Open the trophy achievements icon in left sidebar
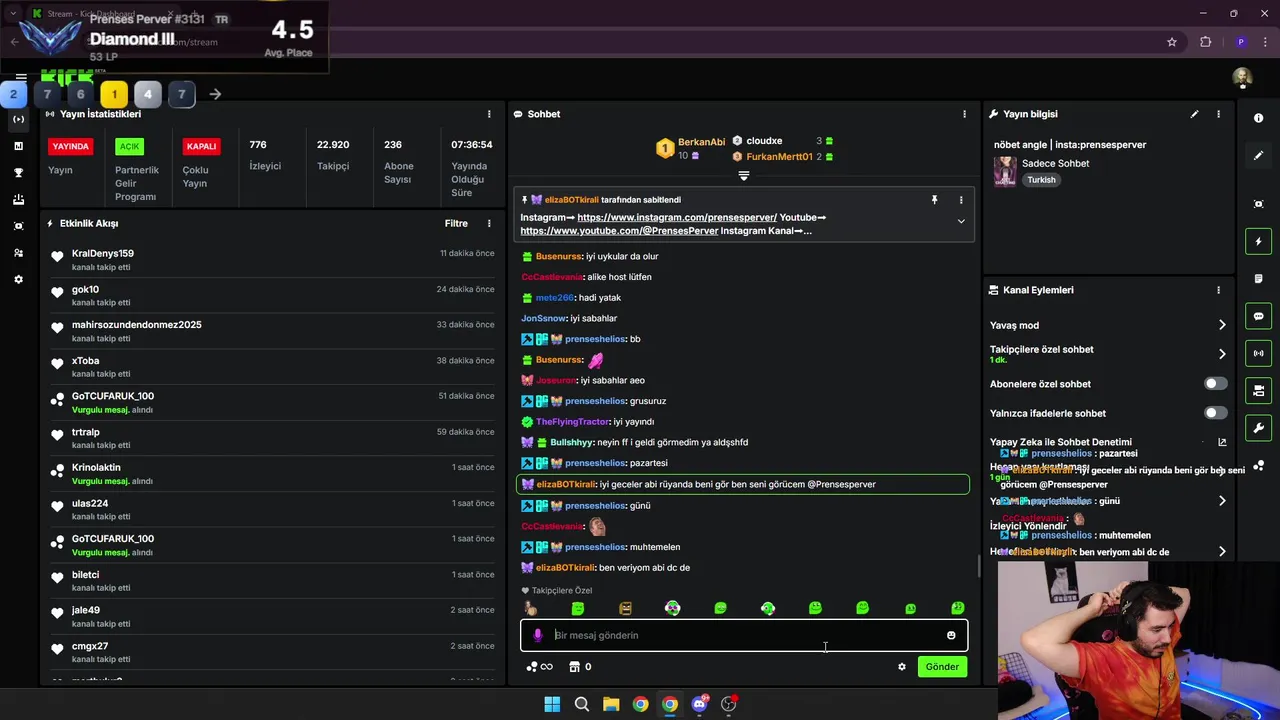The width and height of the screenshot is (1280, 720). coord(18,173)
